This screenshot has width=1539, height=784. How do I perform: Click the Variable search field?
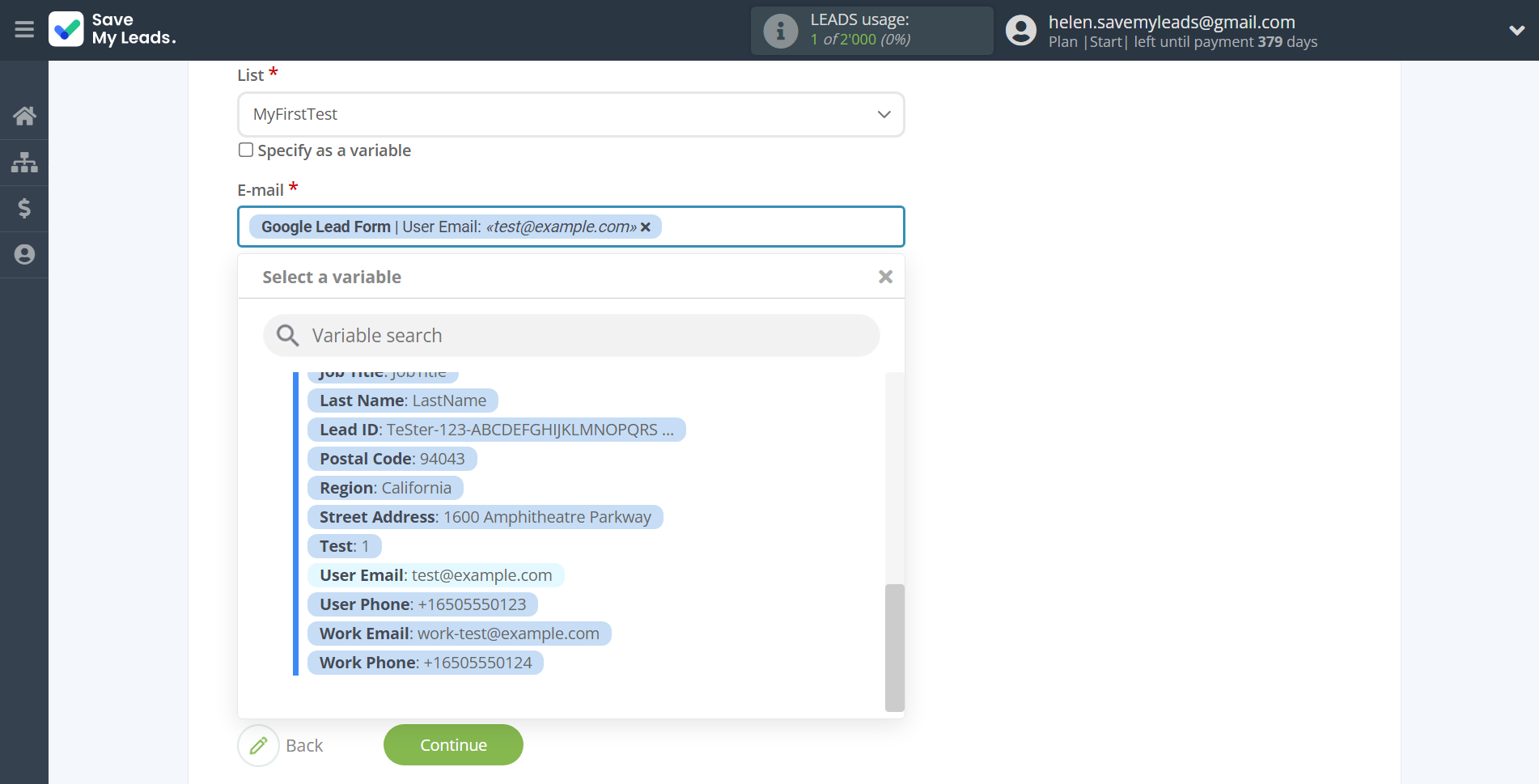point(570,335)
